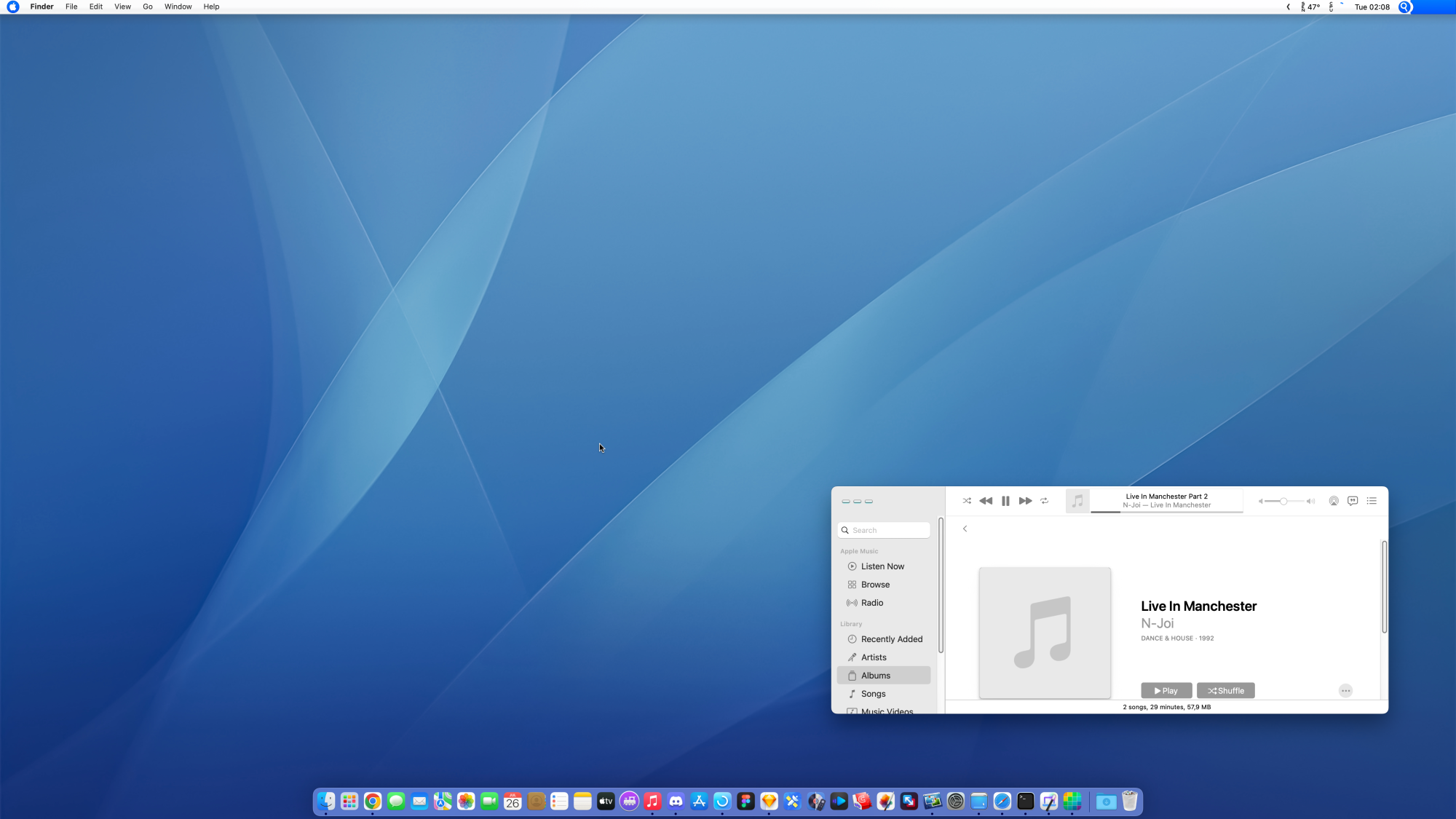
Task: Click the Repeat toggle icon
Action: [x=1044, y=500]
